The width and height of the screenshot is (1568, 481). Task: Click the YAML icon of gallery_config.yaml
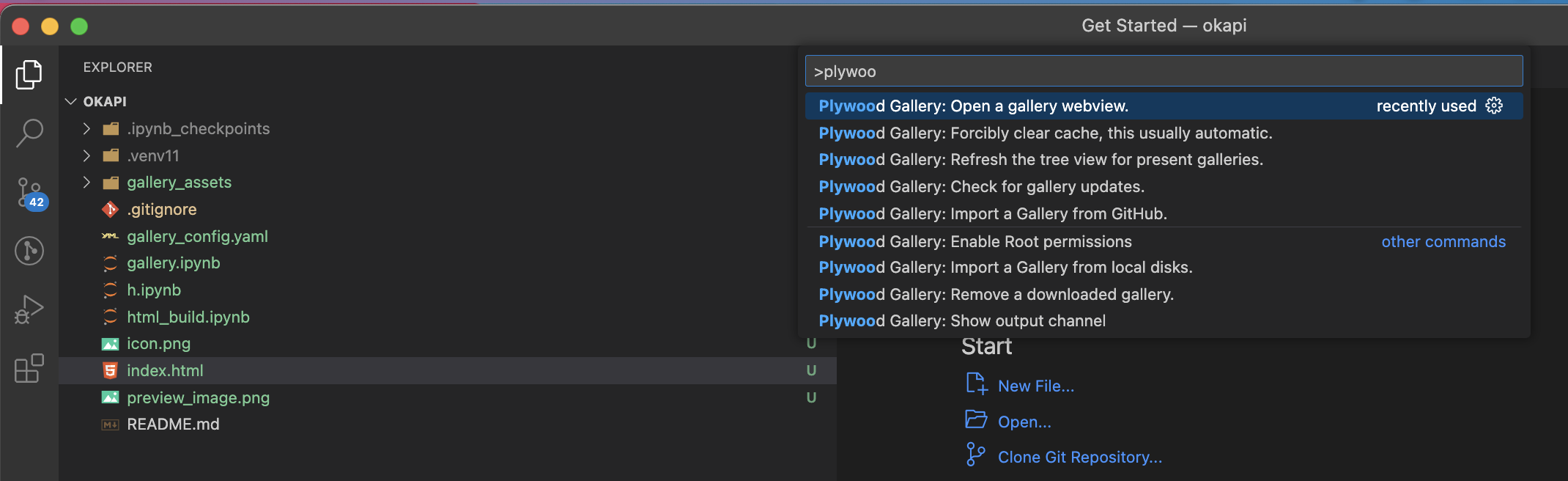(110, 236)
